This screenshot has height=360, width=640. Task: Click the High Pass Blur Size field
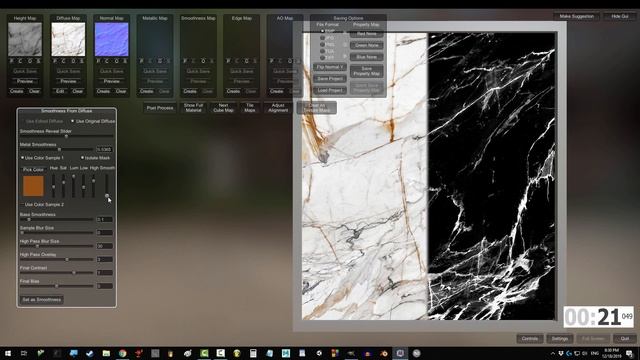pyautogui.click(x=104, y=246)
